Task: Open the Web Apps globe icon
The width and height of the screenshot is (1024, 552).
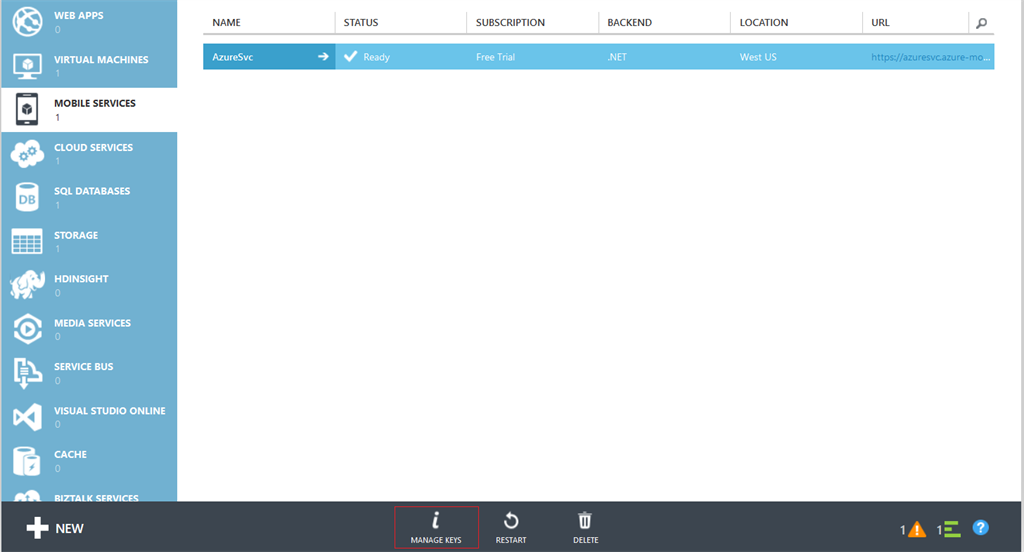Action: tap(27, 22)
